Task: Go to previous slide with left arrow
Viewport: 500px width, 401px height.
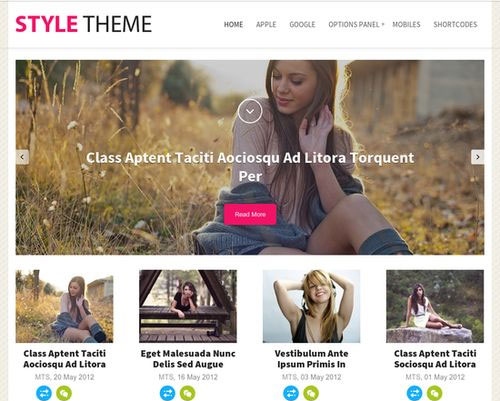Action: (x=22, y=157)
